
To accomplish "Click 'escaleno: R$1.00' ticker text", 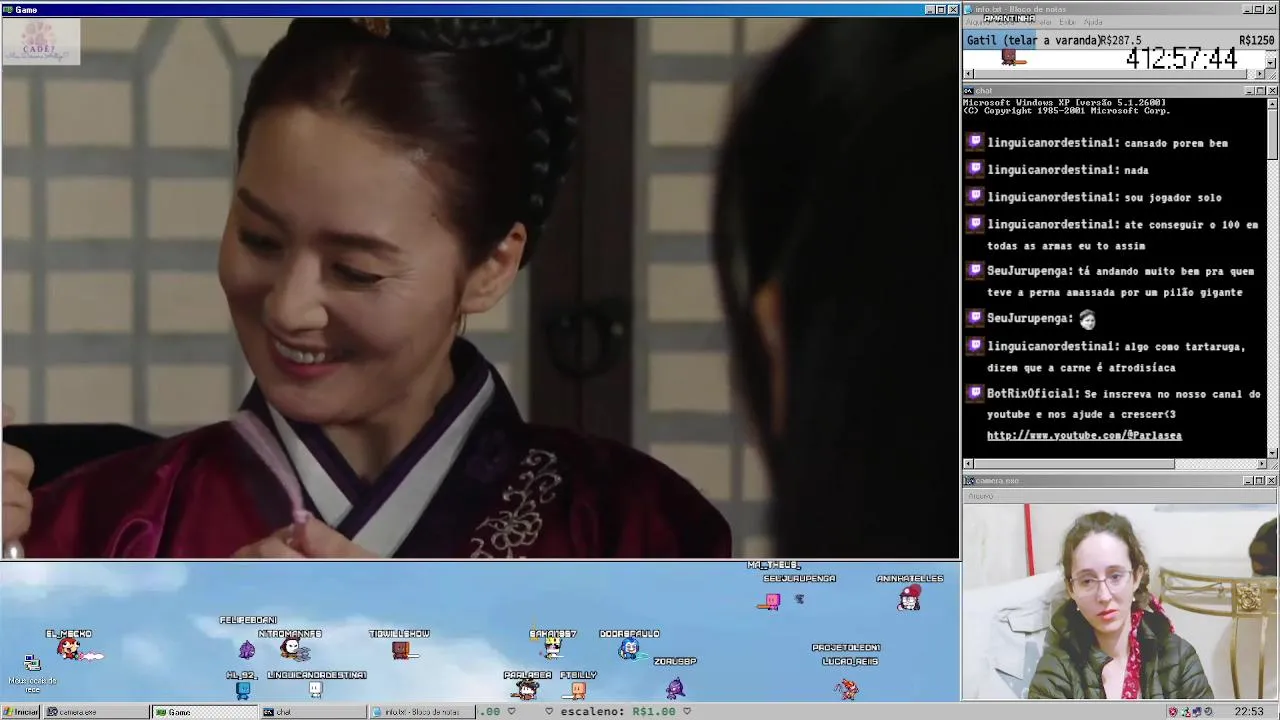I will coord(617,712).
